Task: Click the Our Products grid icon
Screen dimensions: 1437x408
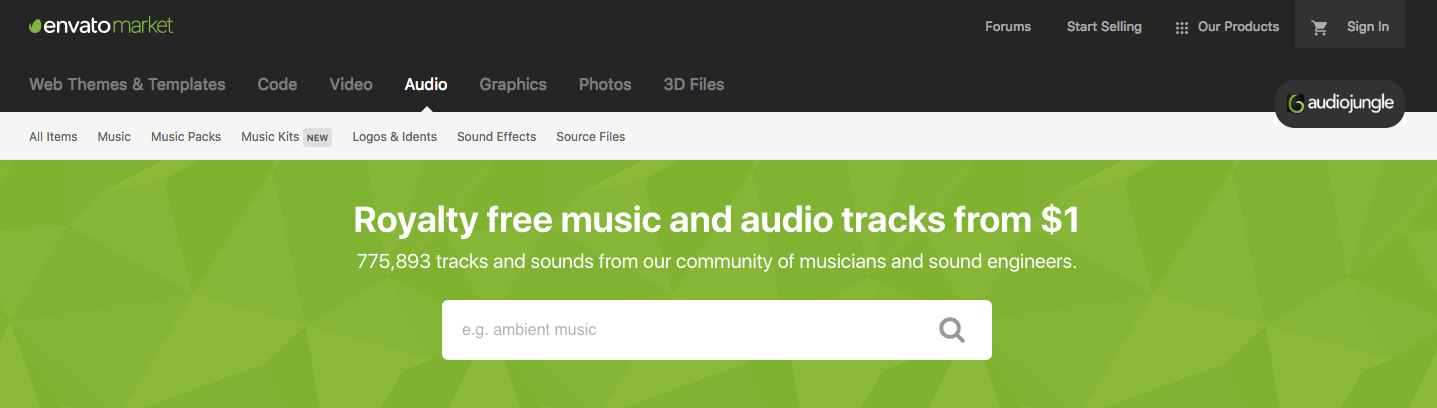Action: [x=1182, y=28]
